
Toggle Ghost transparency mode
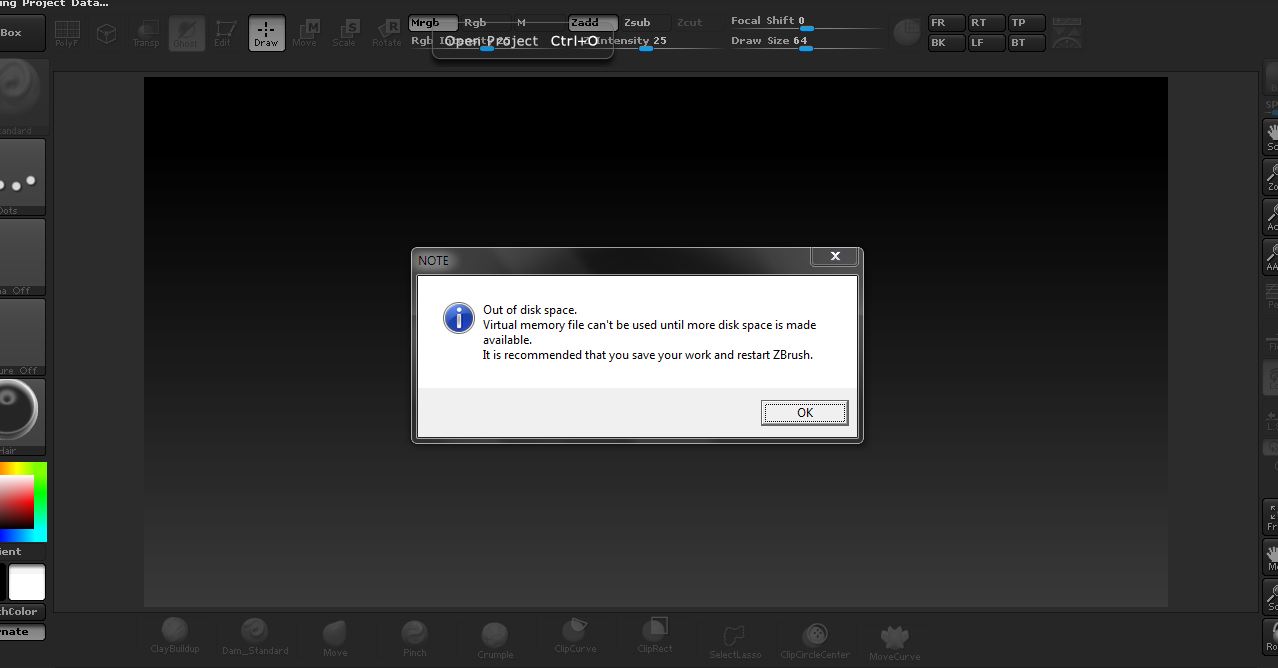[x=186, y=34]
